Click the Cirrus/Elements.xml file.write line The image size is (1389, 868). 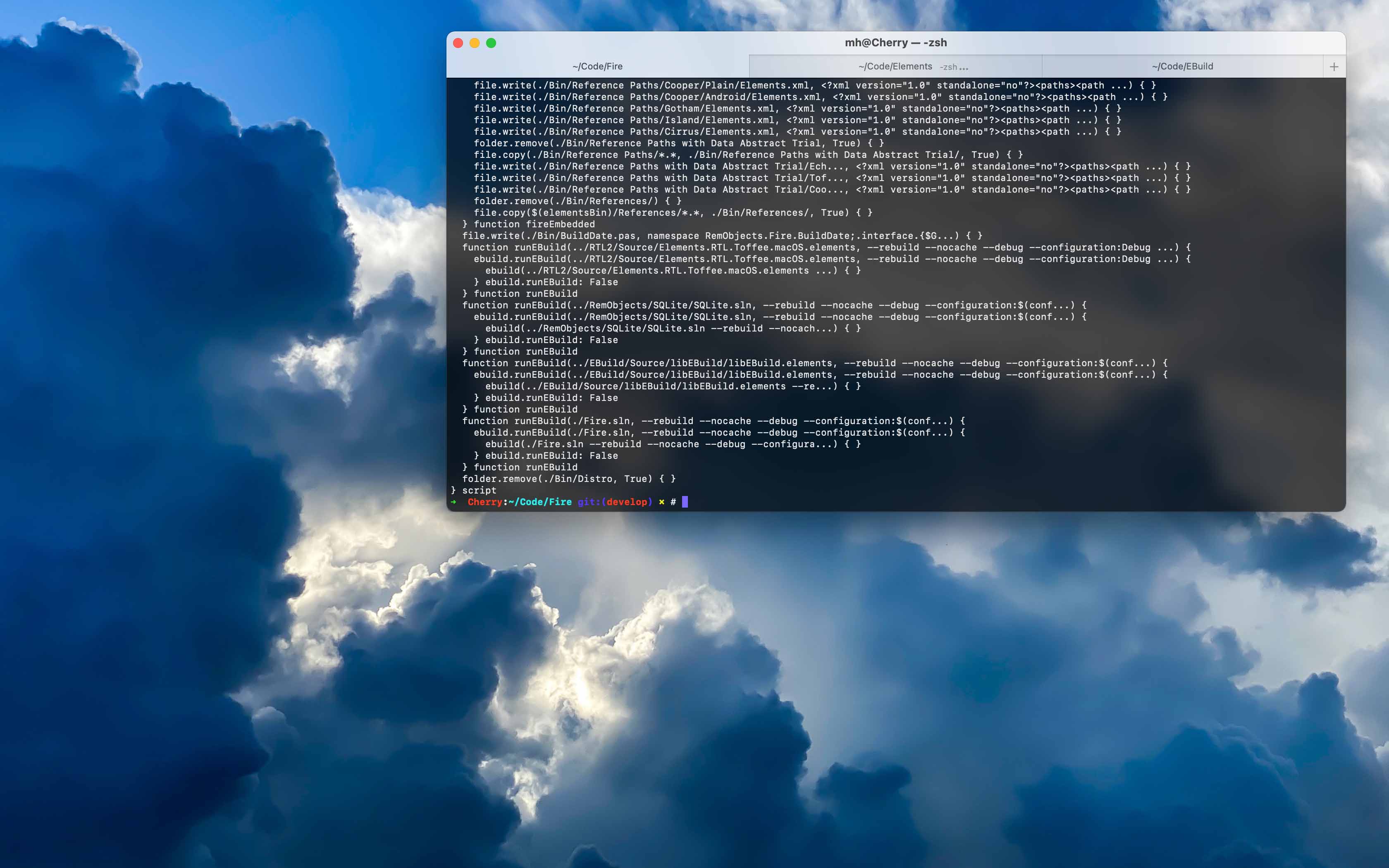pos(797,132)
